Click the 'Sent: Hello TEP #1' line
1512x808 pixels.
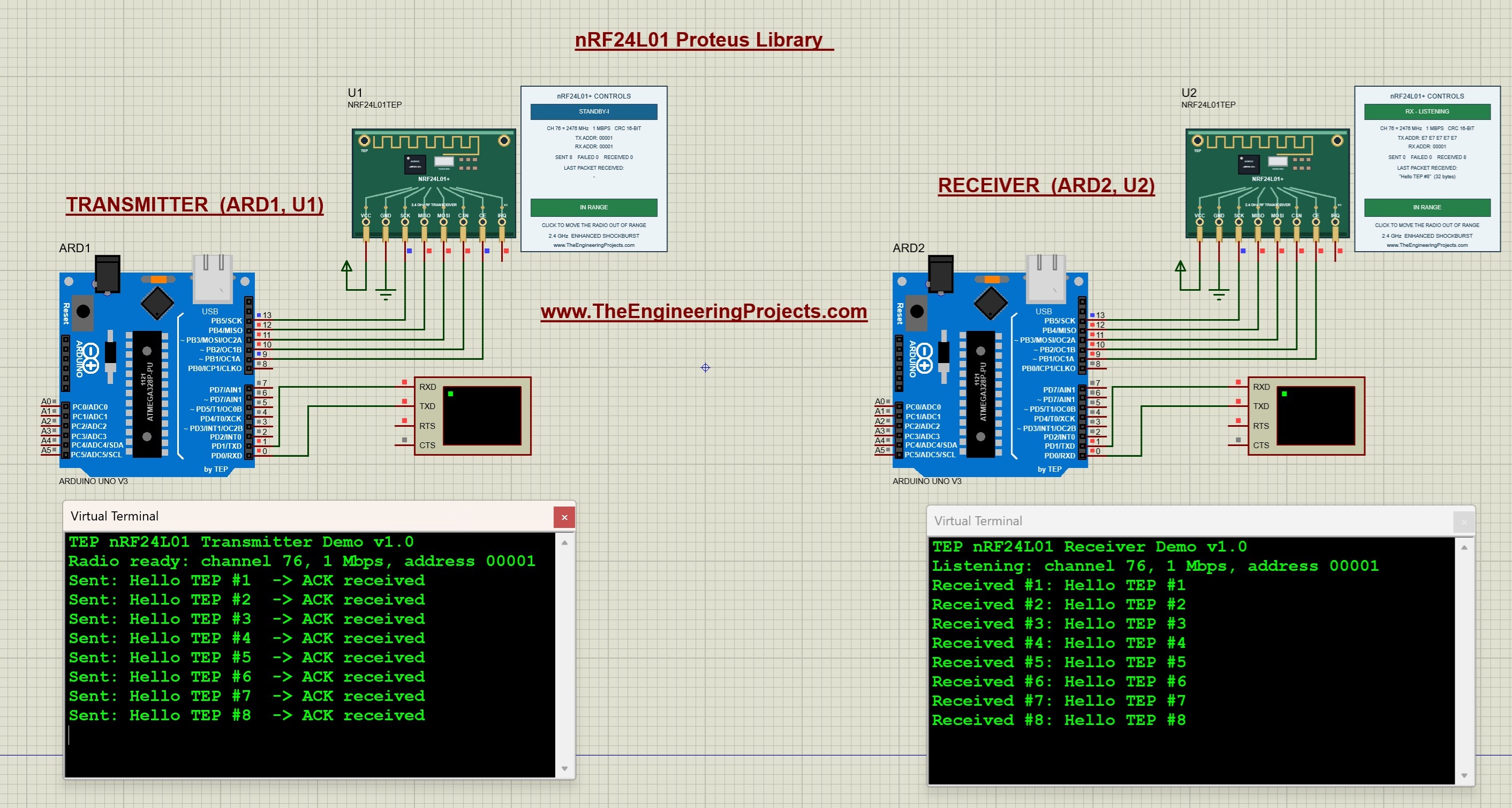246,580
